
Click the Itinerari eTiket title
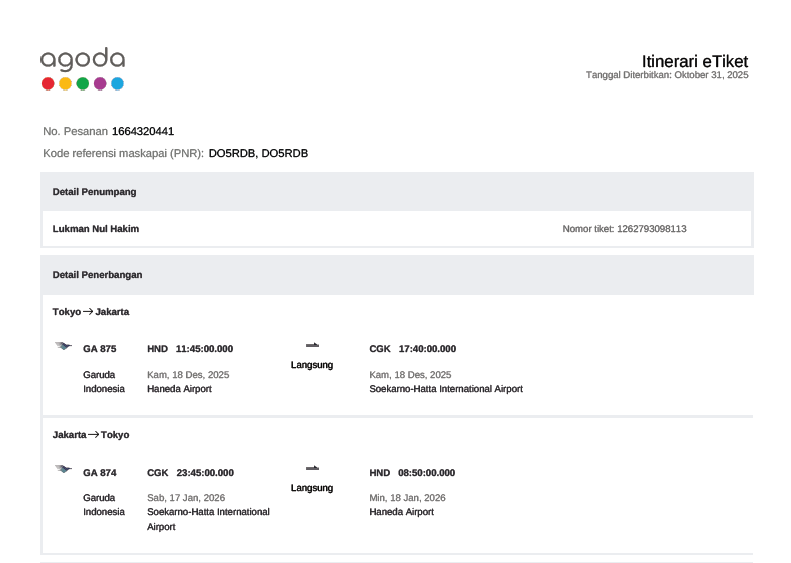pos(694,61)
